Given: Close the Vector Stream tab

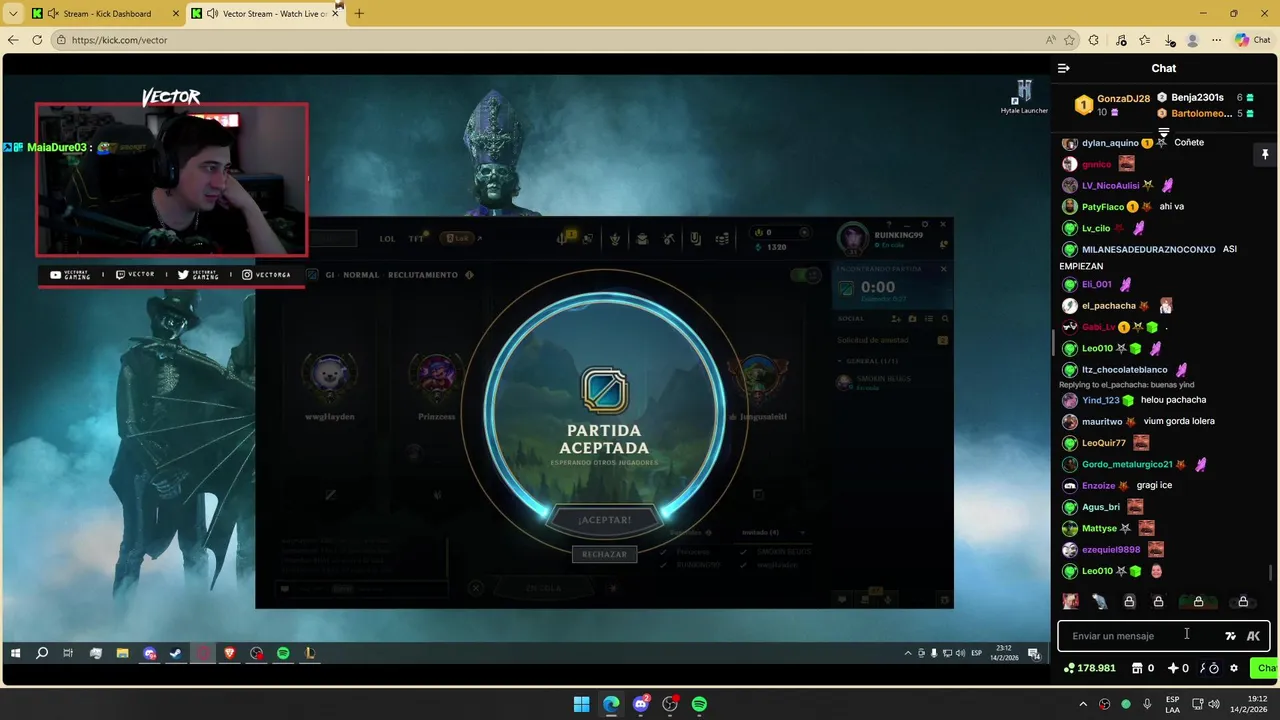Looking at the screenshot, I should coord(336,14).
